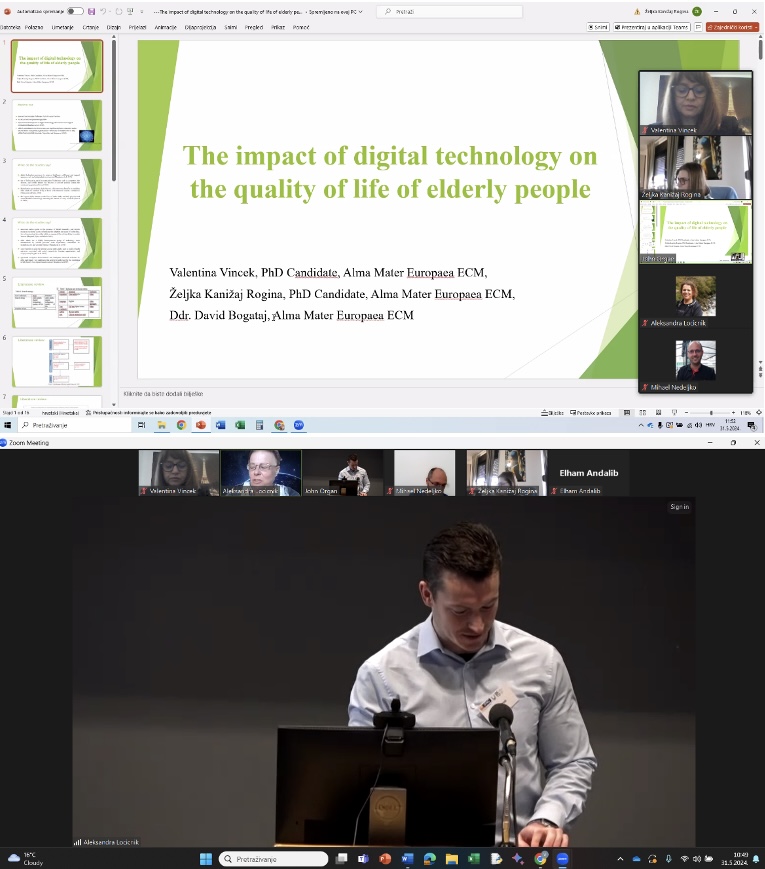The image size is (765, 869).
Task: Toggle the automatic save switch in PowerPoint
Action: click(x=75, y=11)
